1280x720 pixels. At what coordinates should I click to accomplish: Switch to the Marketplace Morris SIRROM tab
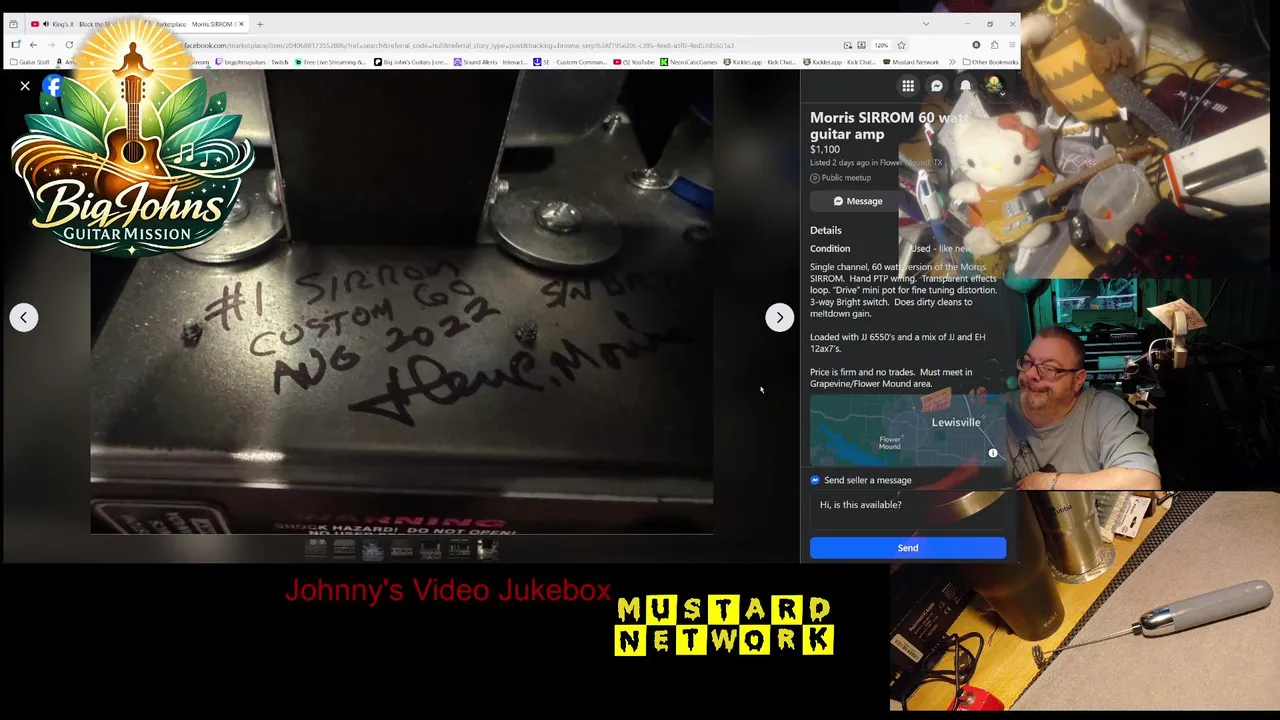[195, 24]
